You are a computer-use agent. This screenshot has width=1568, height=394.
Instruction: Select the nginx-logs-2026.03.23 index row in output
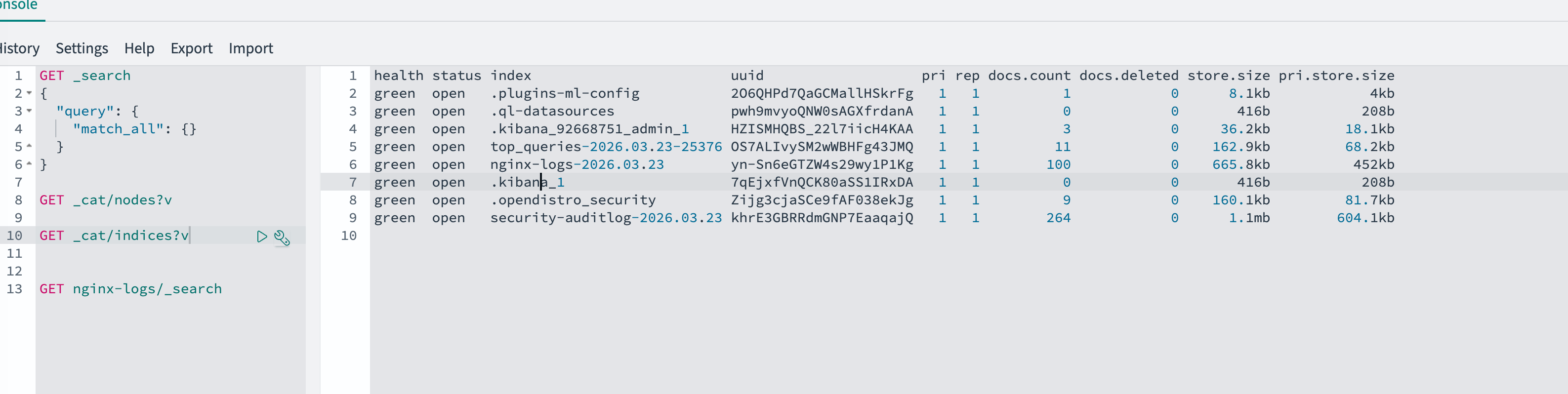884,164
